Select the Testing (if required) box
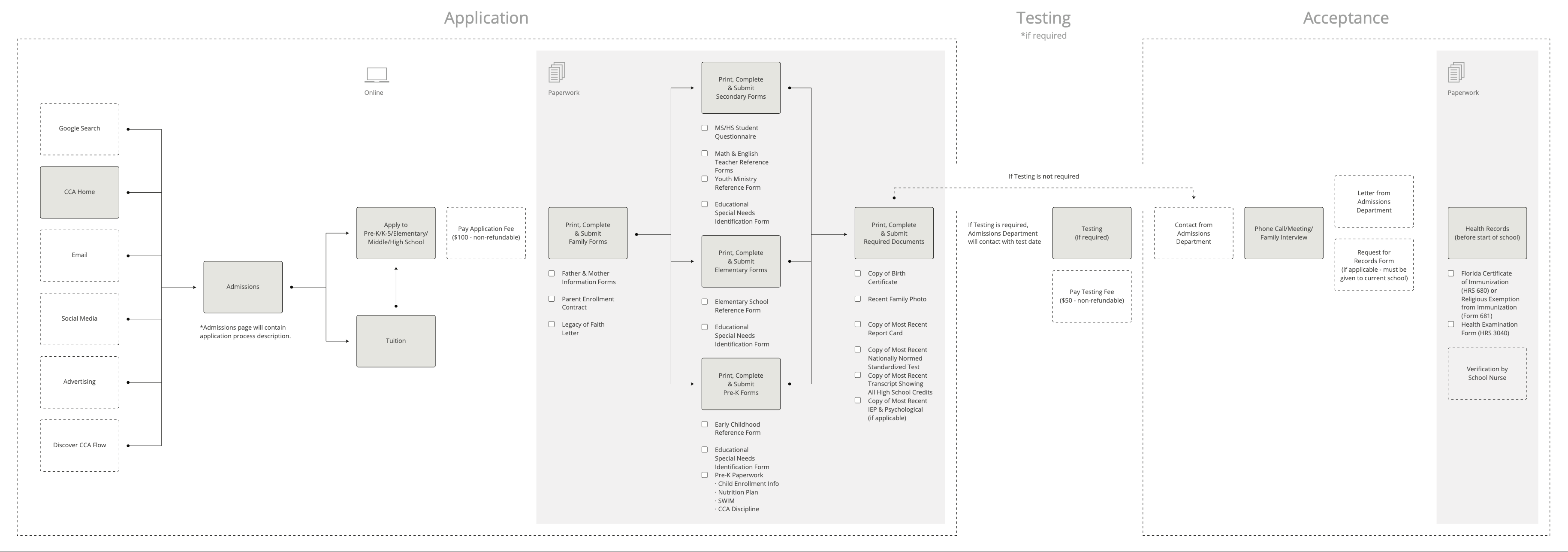Image resolution: width=1568 pixels, height=552 pixels. click(x=1092, y=234)
